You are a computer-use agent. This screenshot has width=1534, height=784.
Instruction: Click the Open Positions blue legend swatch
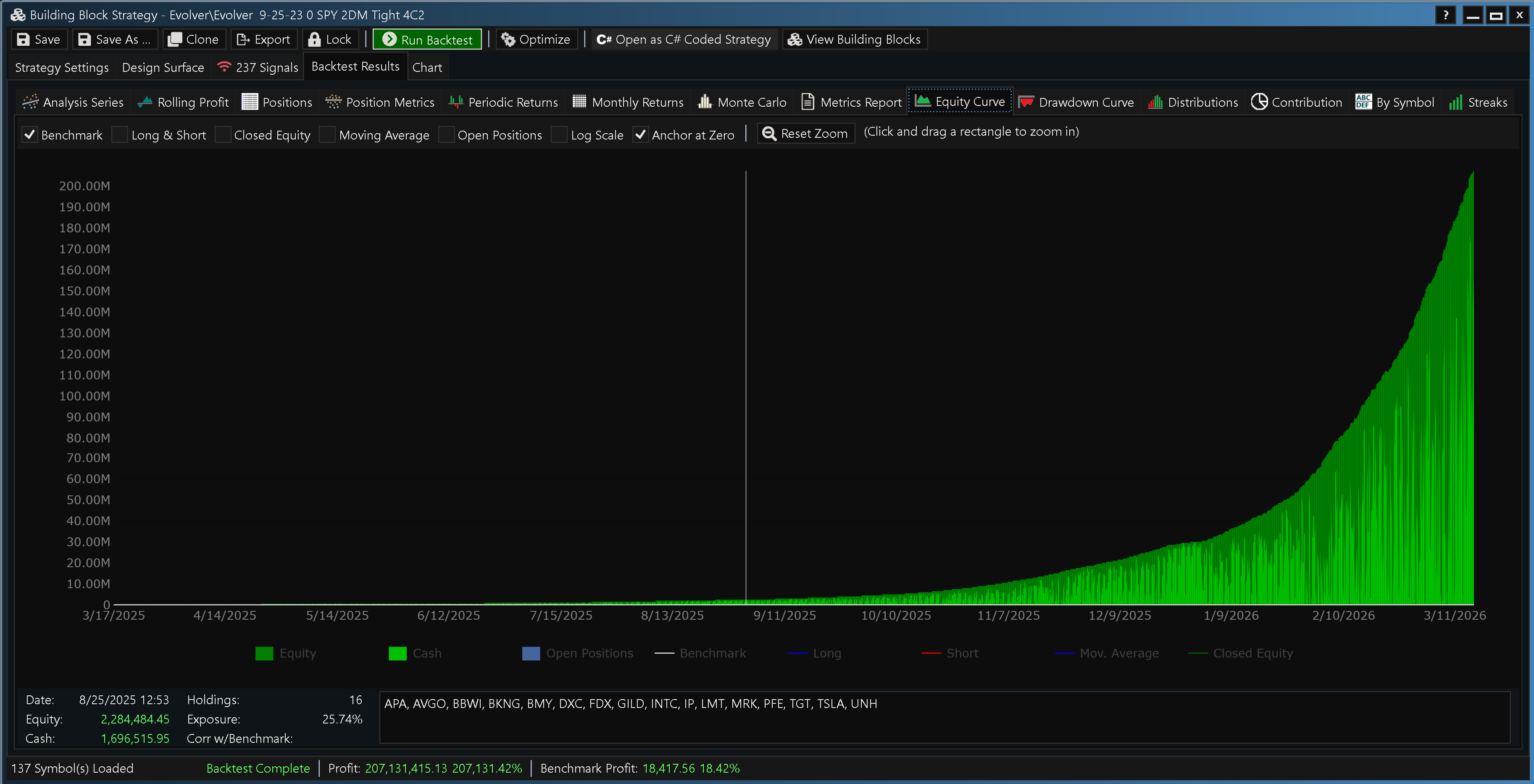[531, 653]
